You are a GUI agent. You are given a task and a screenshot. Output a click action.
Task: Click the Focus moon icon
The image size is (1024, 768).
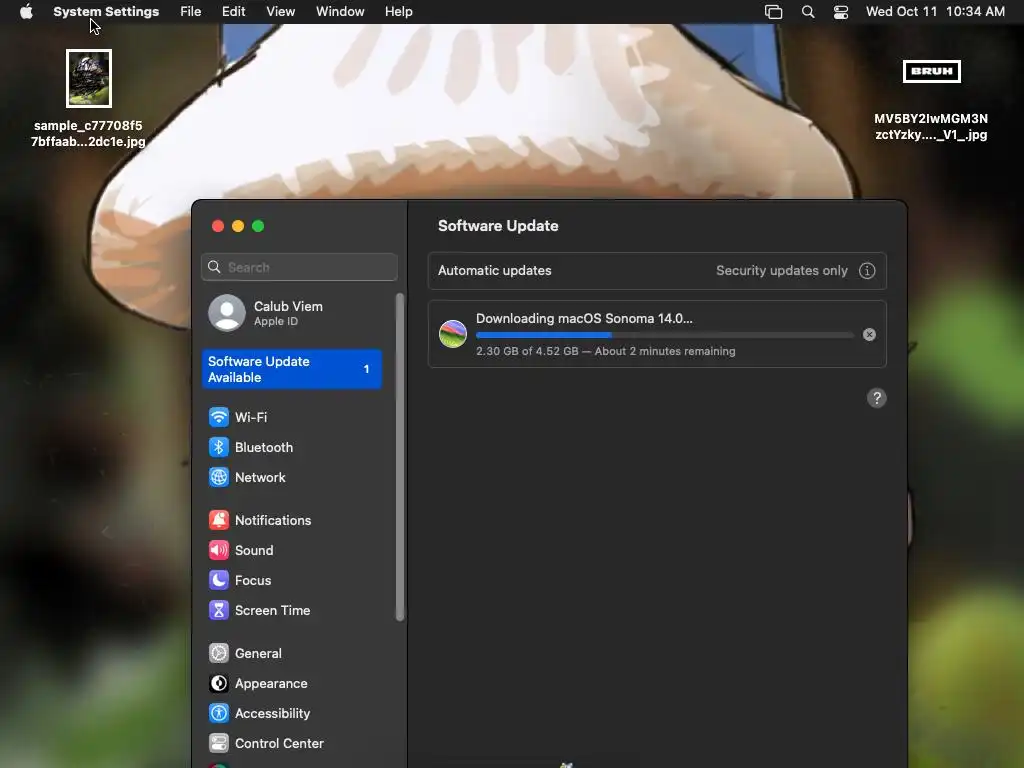click(x=219, y=580)
